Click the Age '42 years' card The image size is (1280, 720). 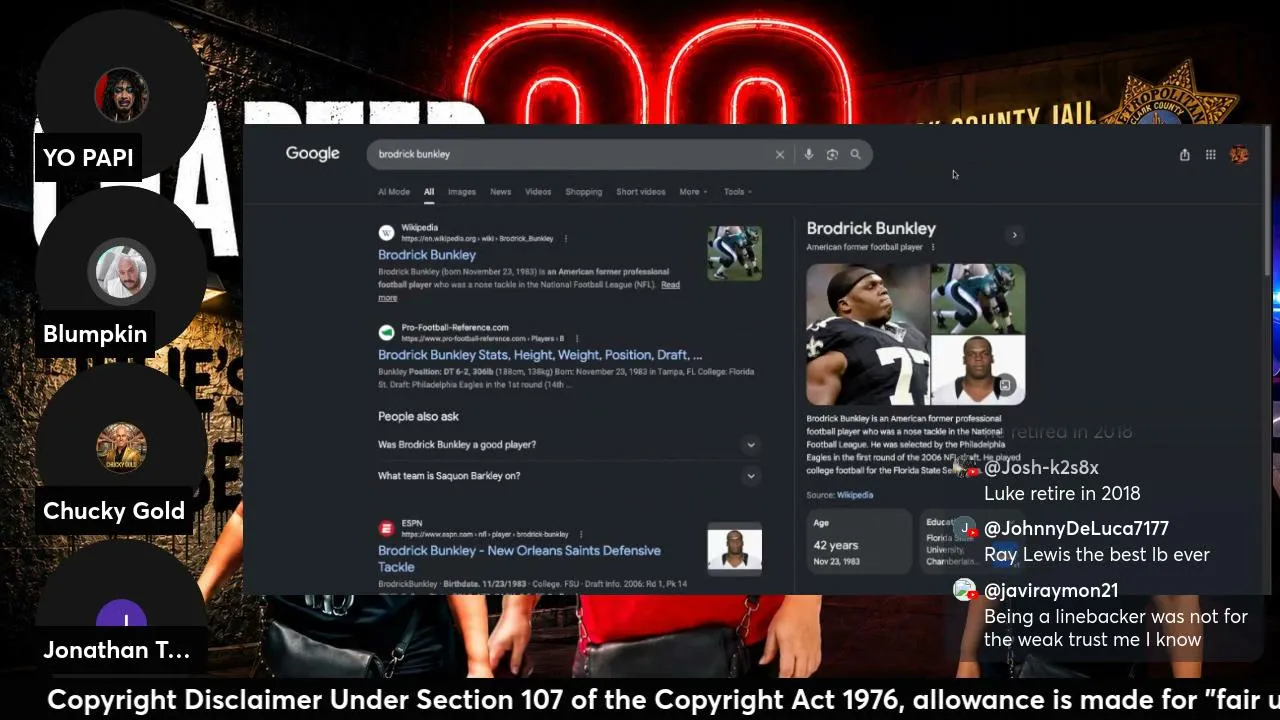point(860,541)
